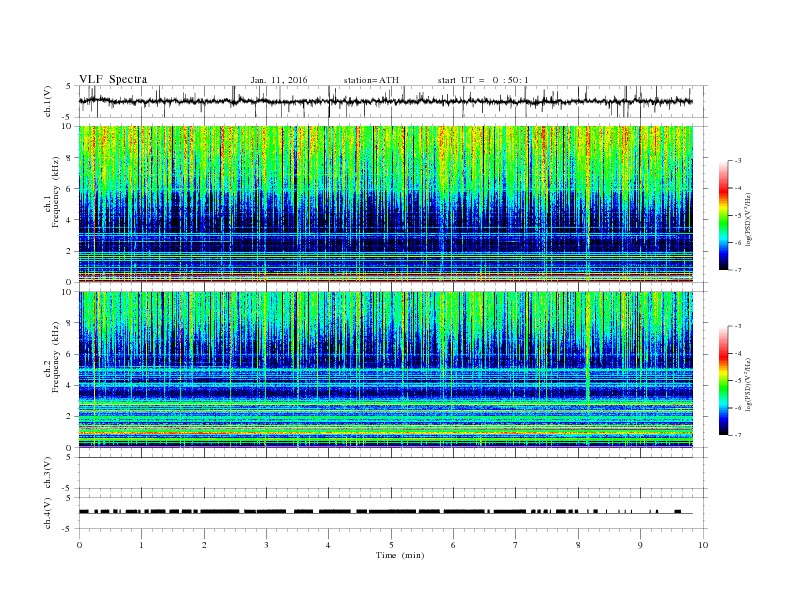The image size is (792, 612).
Task: Click the time axis tick label "5"
Action: 391,545
